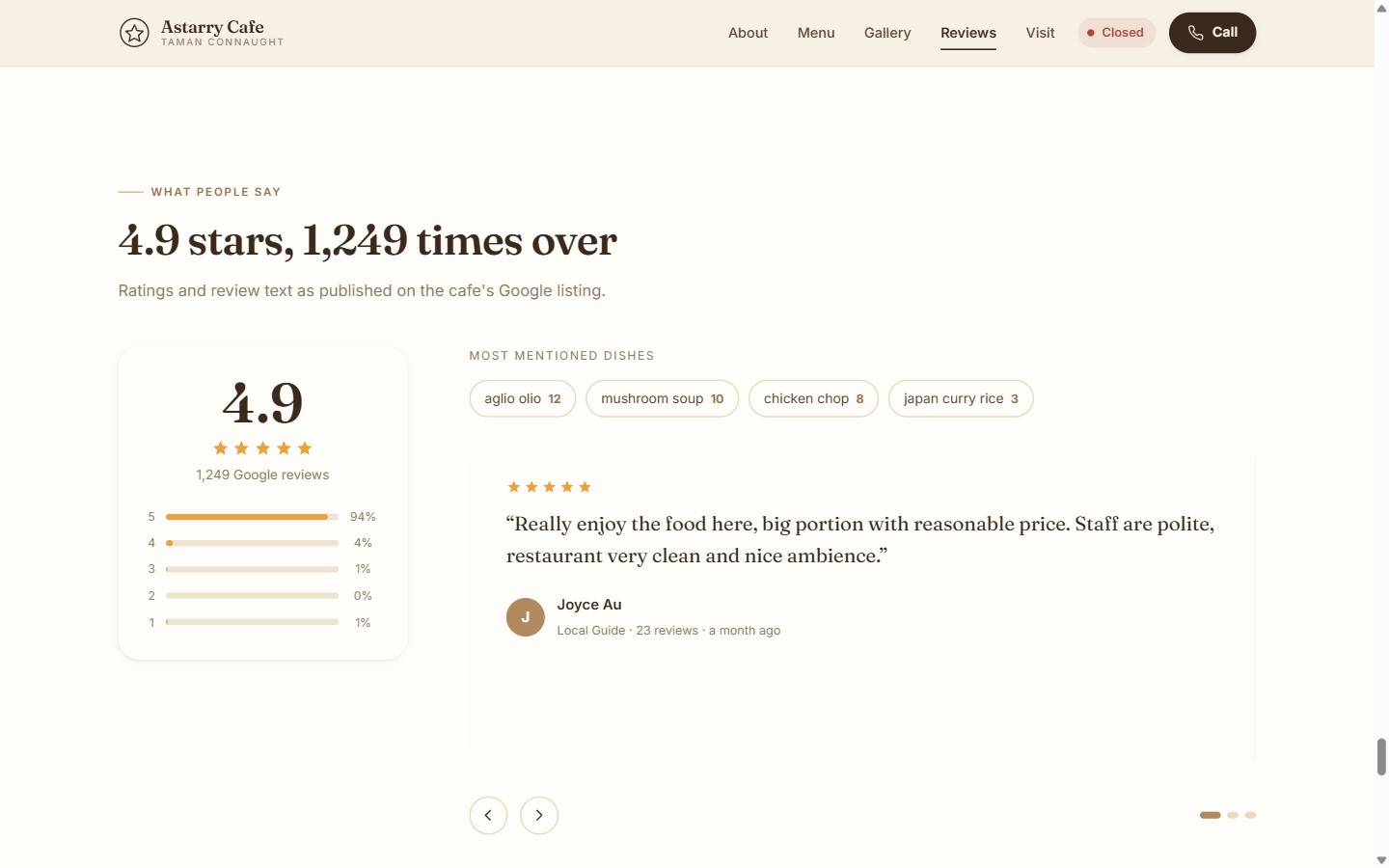
Task: Open the Visit navigation link
Action: tap(1040, 33)
